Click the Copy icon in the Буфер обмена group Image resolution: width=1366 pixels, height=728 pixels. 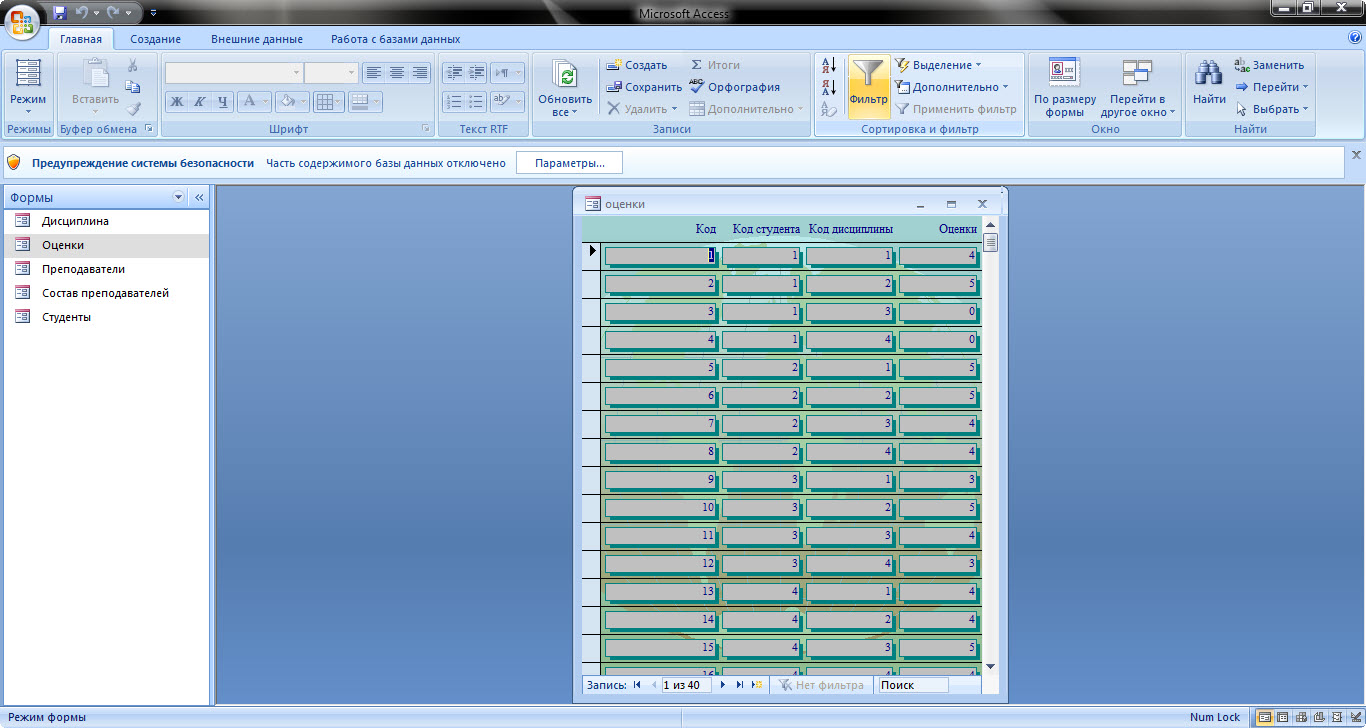(132, 87)
